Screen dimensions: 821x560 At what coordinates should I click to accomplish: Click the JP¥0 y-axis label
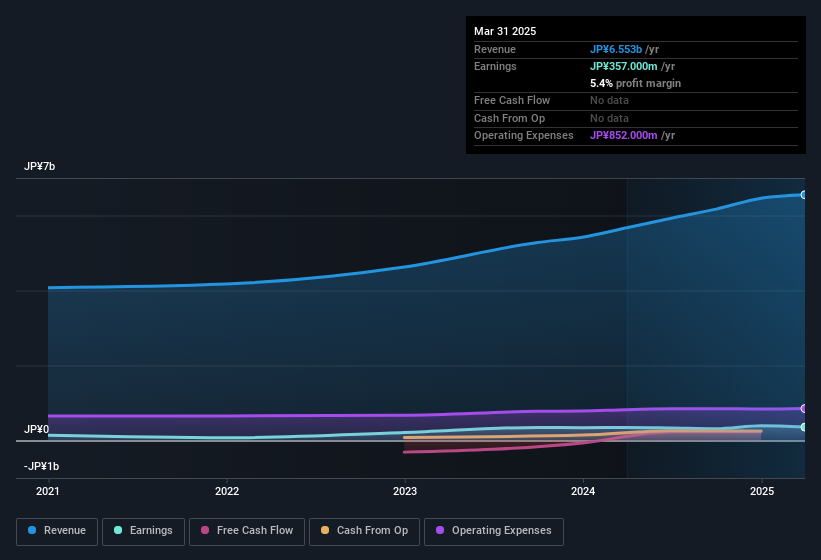click(37, 429)
